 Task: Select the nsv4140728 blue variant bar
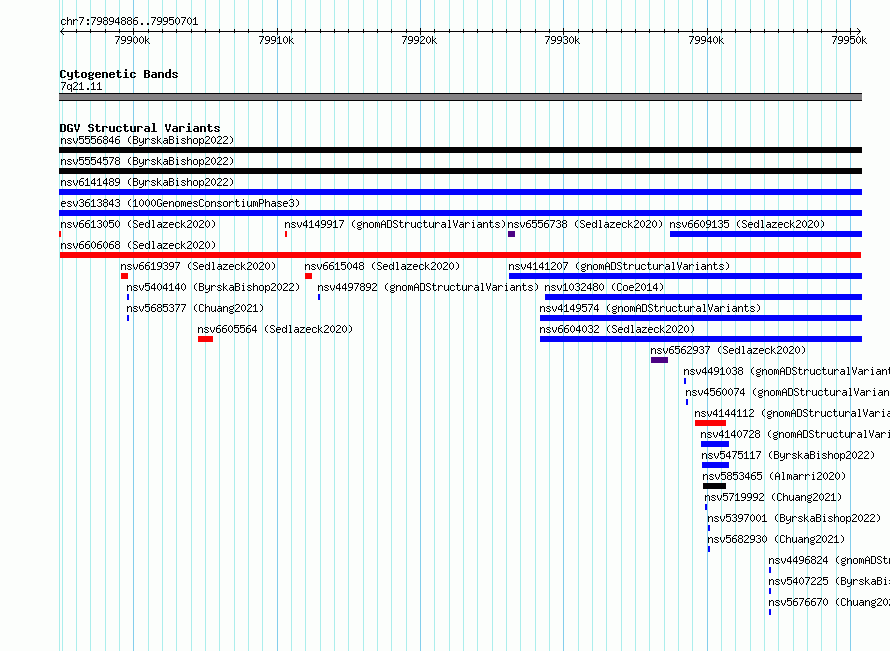coord(715,444)
